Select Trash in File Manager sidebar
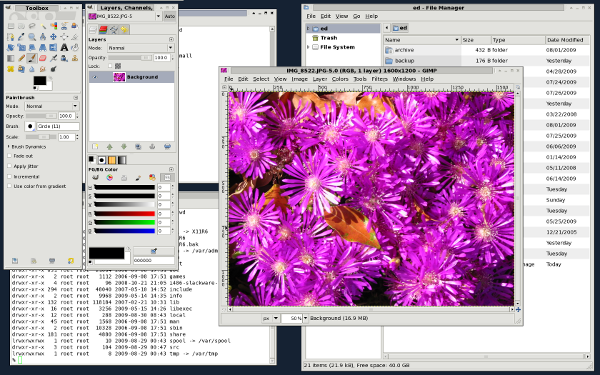600x375 pixels. tap(329, 38)
